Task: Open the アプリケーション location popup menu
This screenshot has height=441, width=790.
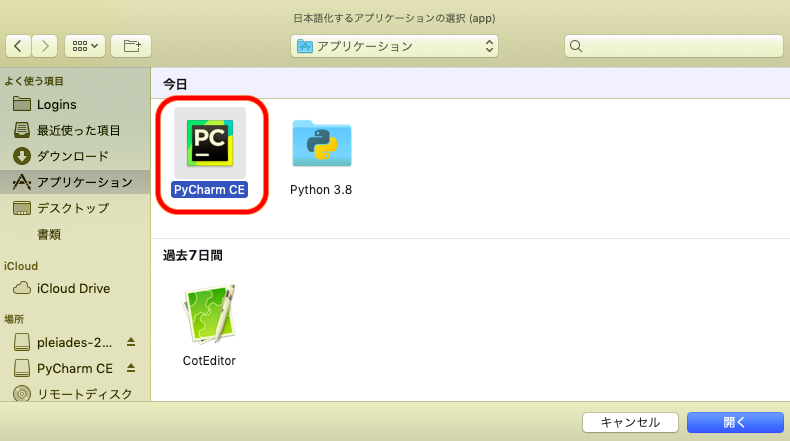Action: point(394,46)
